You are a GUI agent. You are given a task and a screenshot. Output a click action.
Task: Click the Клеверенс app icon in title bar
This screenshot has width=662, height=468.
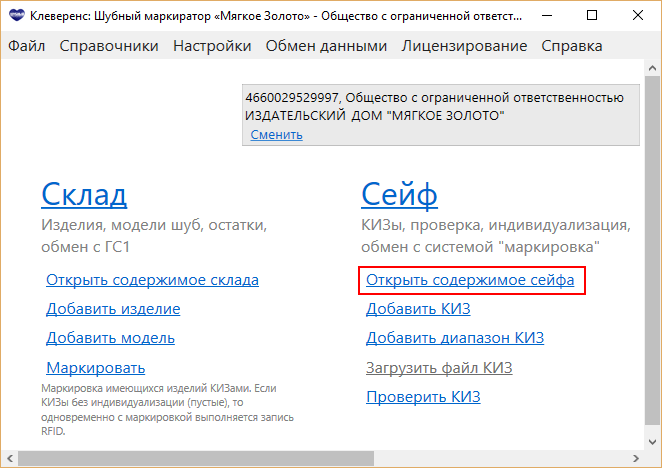16,16
